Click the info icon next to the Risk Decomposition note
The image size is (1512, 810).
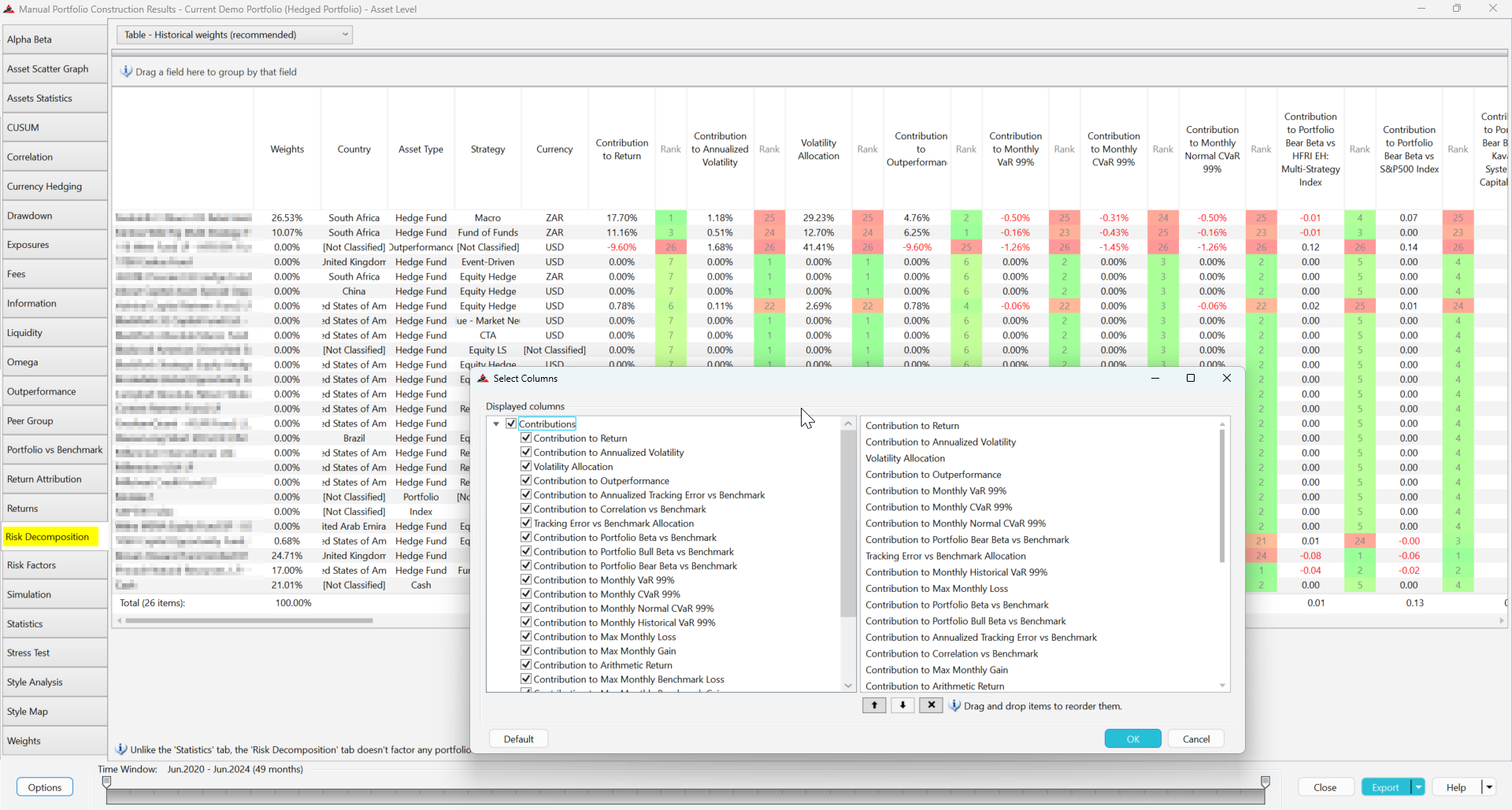pos(122,749)
